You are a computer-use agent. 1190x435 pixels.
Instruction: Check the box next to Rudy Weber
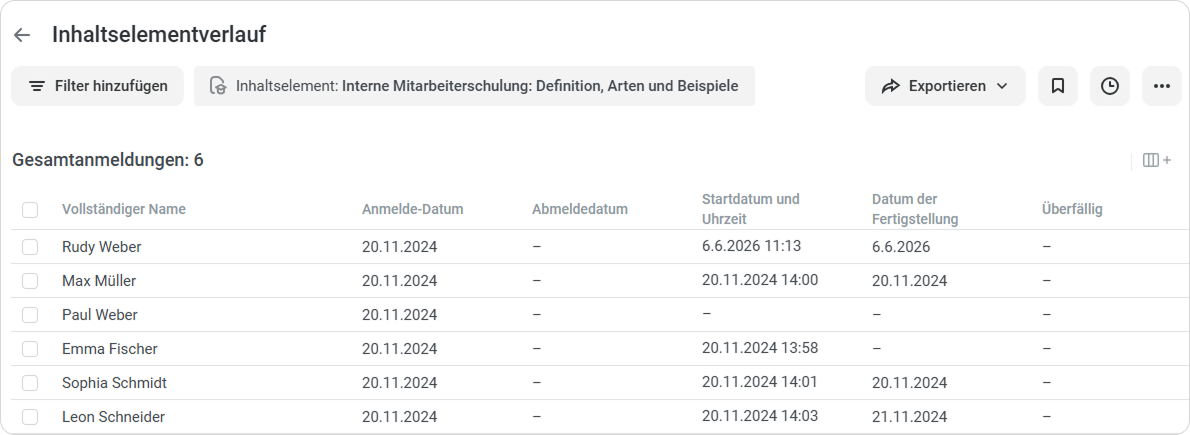pyautogui.click(x=30, y=247)
